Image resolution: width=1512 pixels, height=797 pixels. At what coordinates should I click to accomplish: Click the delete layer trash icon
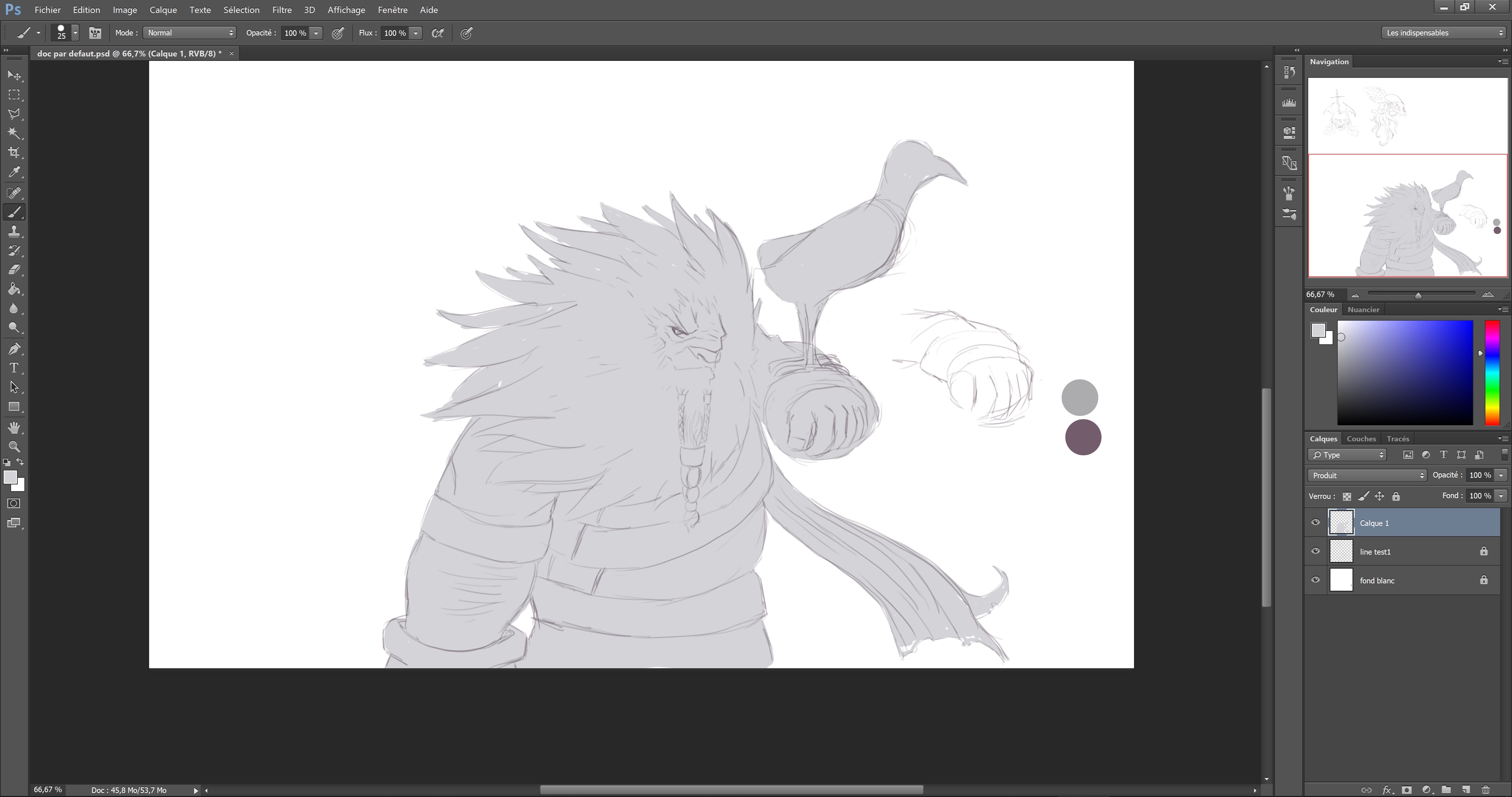1485,790
